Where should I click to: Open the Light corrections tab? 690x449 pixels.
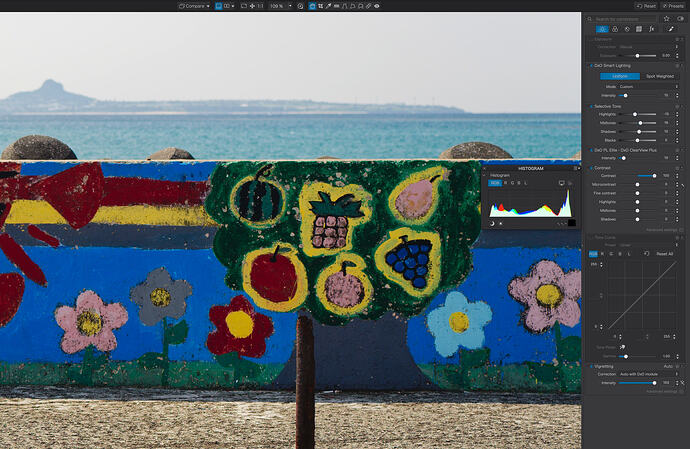pos(602,29)
